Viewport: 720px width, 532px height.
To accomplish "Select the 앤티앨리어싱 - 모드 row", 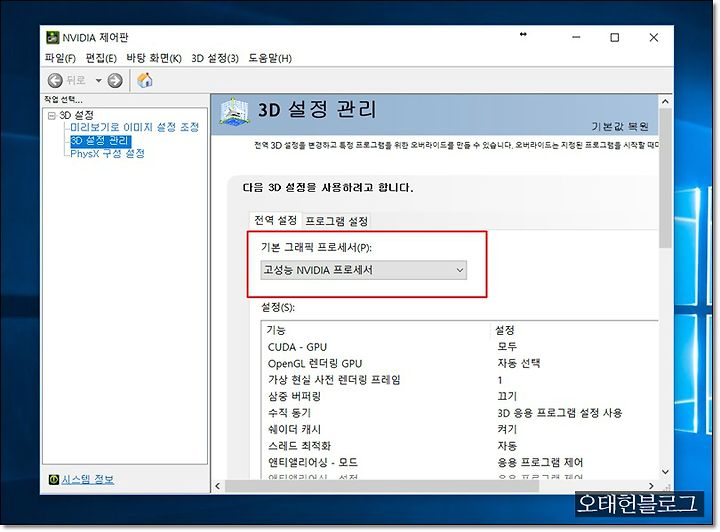I will point(459,463).
